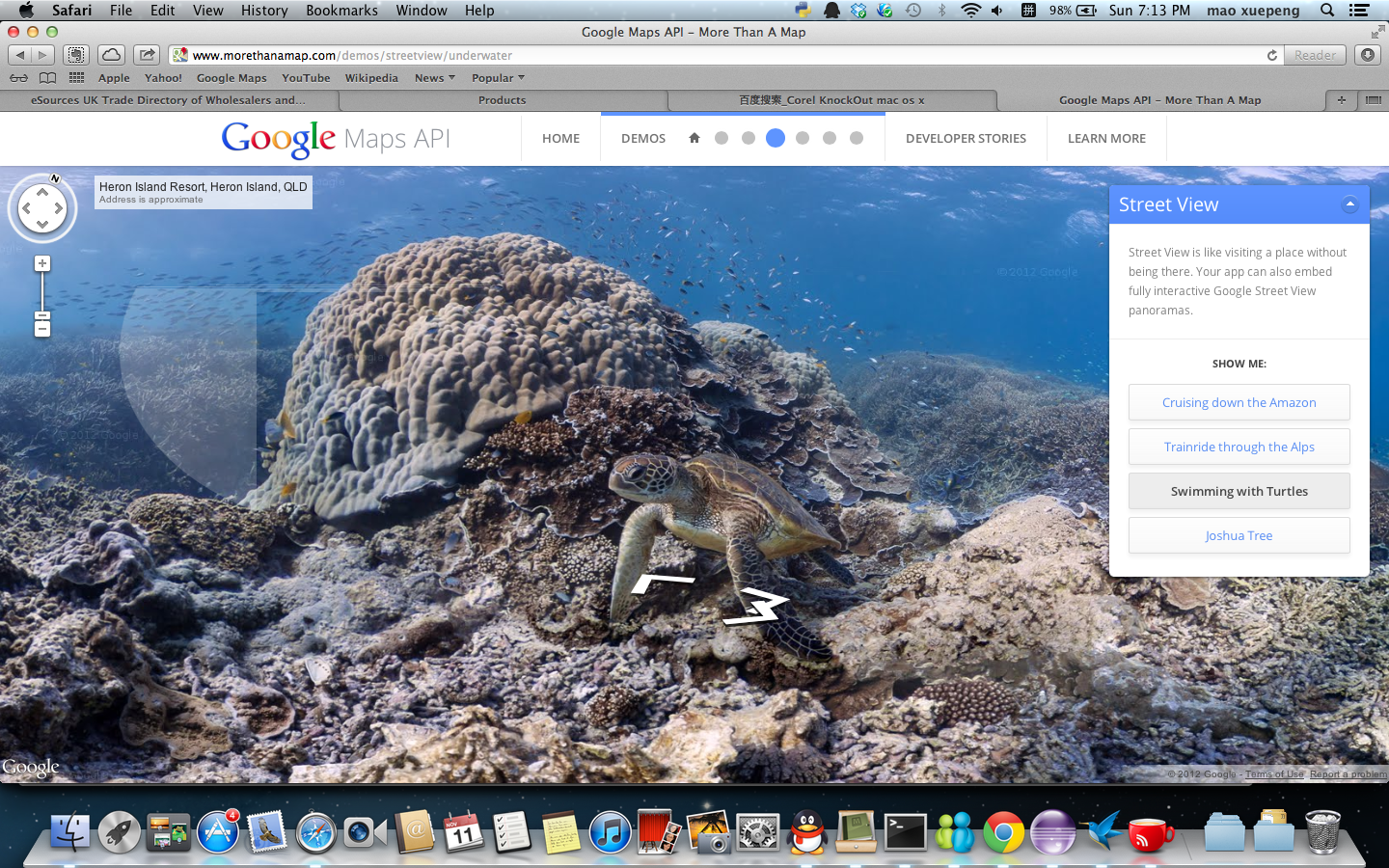Open iTunes from the dock
The width and height of the screenshot is (1389, 868).
tap(610, 831)
